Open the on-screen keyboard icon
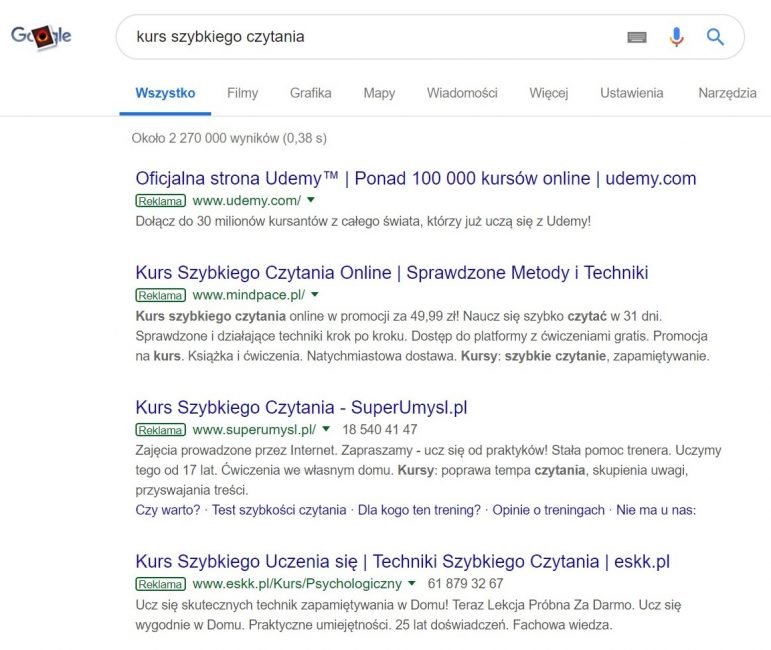The image size is (771, 650). [637, 37]
